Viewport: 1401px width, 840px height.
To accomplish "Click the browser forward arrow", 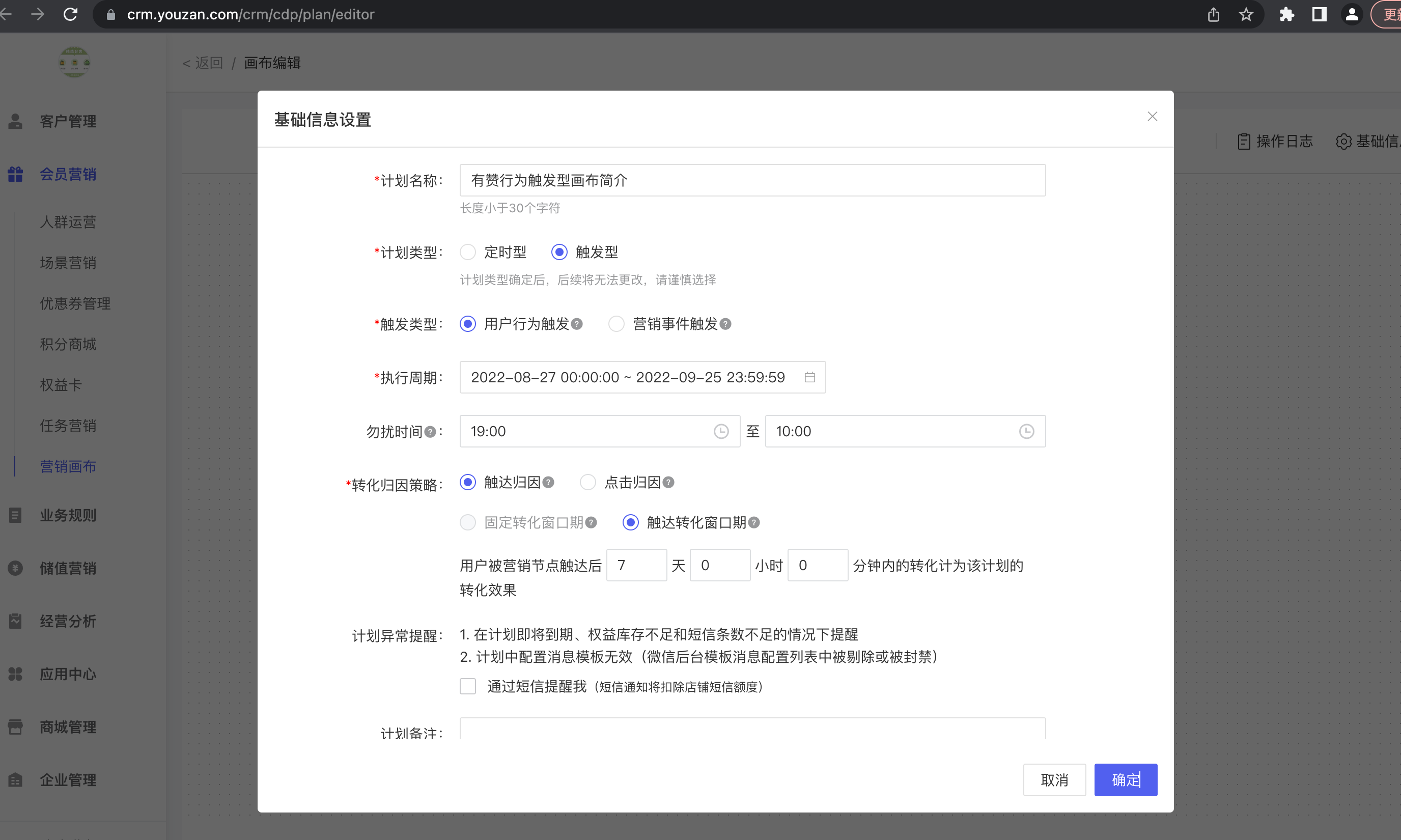I will pos(38,14).
